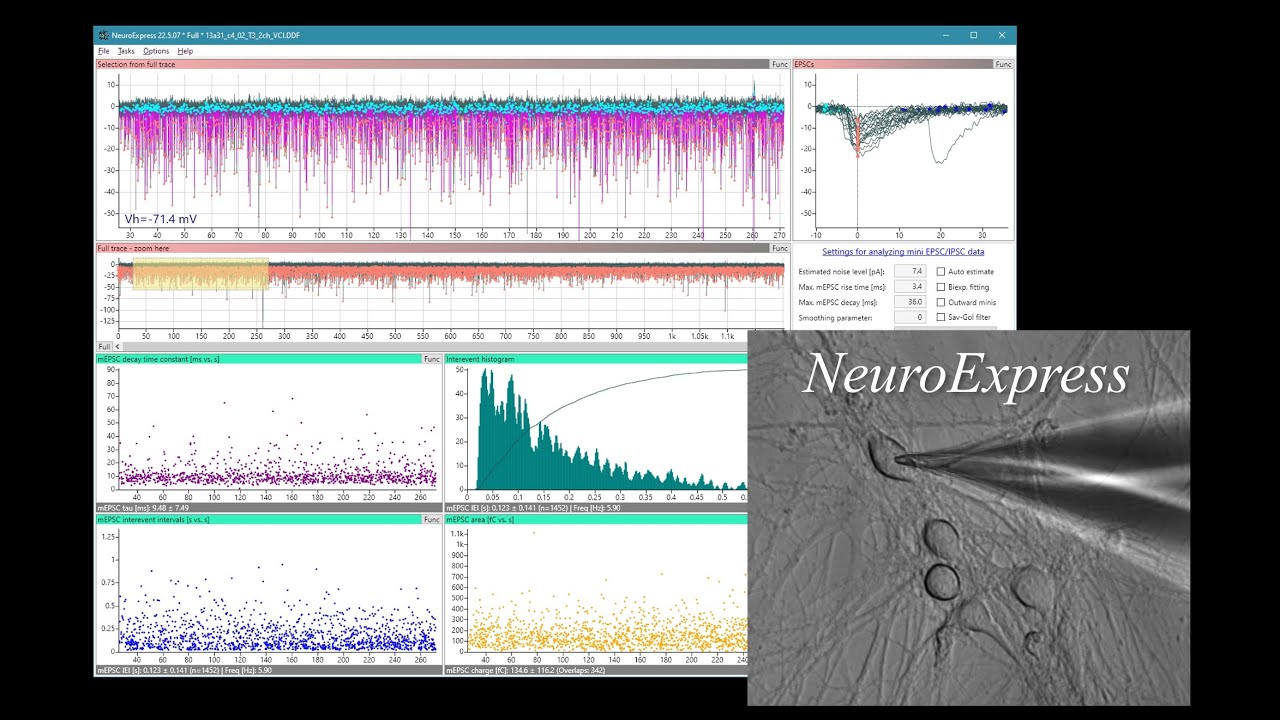
Task: Open the File menu
Action: (103, 51)
